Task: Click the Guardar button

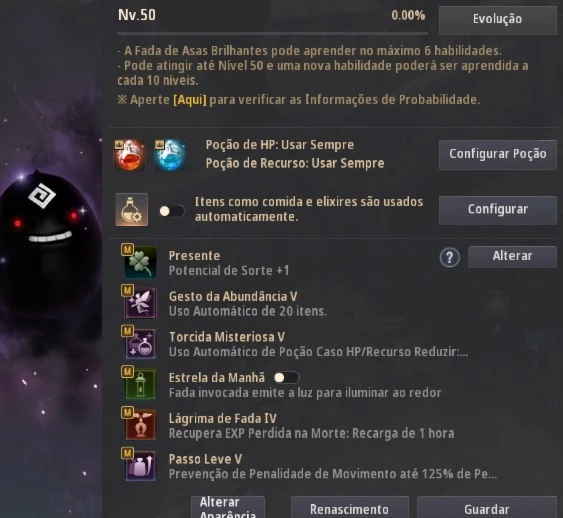Action: [487, 508]
